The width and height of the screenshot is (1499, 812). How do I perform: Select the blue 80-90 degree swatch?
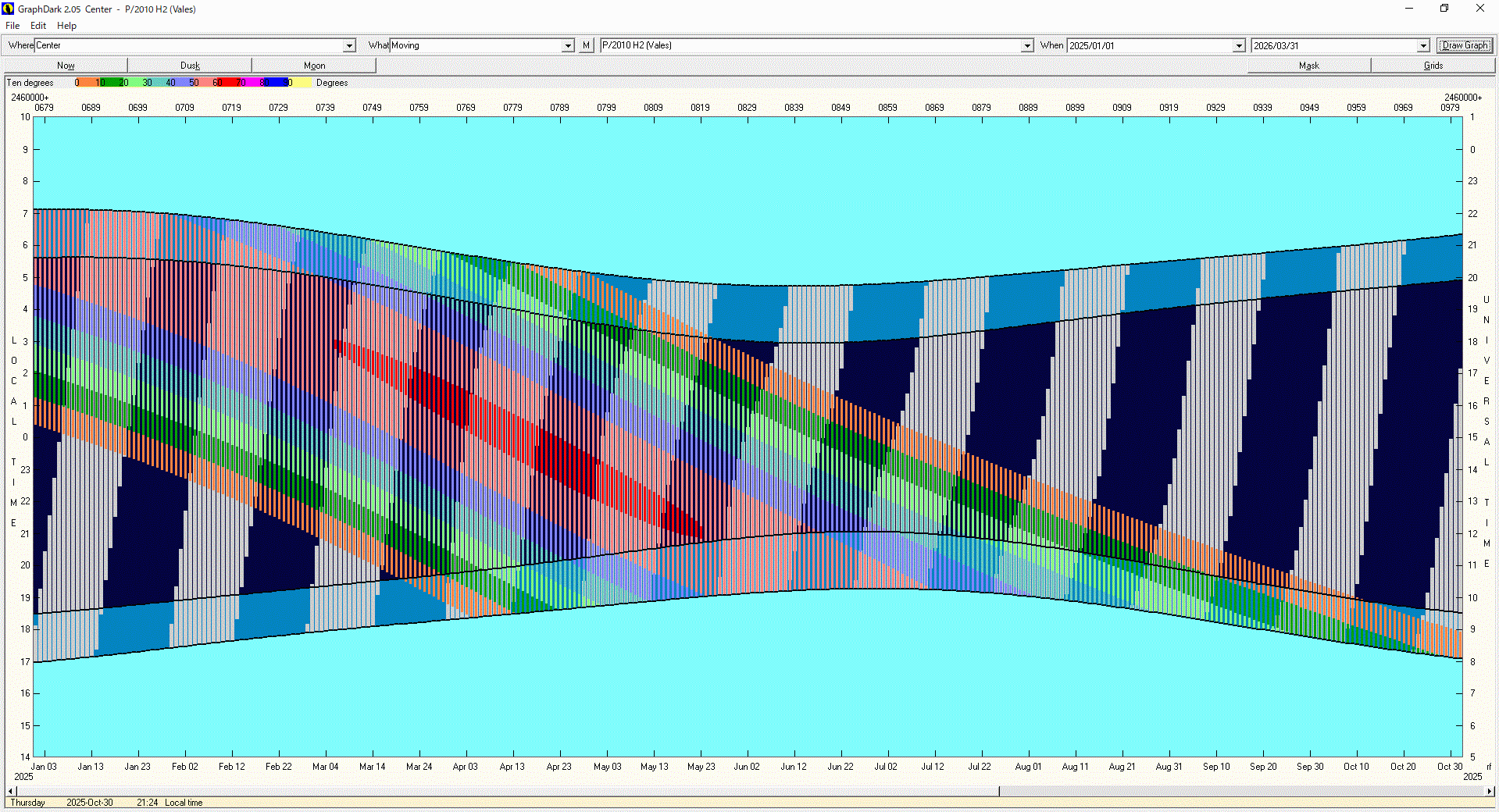(275, 83)
